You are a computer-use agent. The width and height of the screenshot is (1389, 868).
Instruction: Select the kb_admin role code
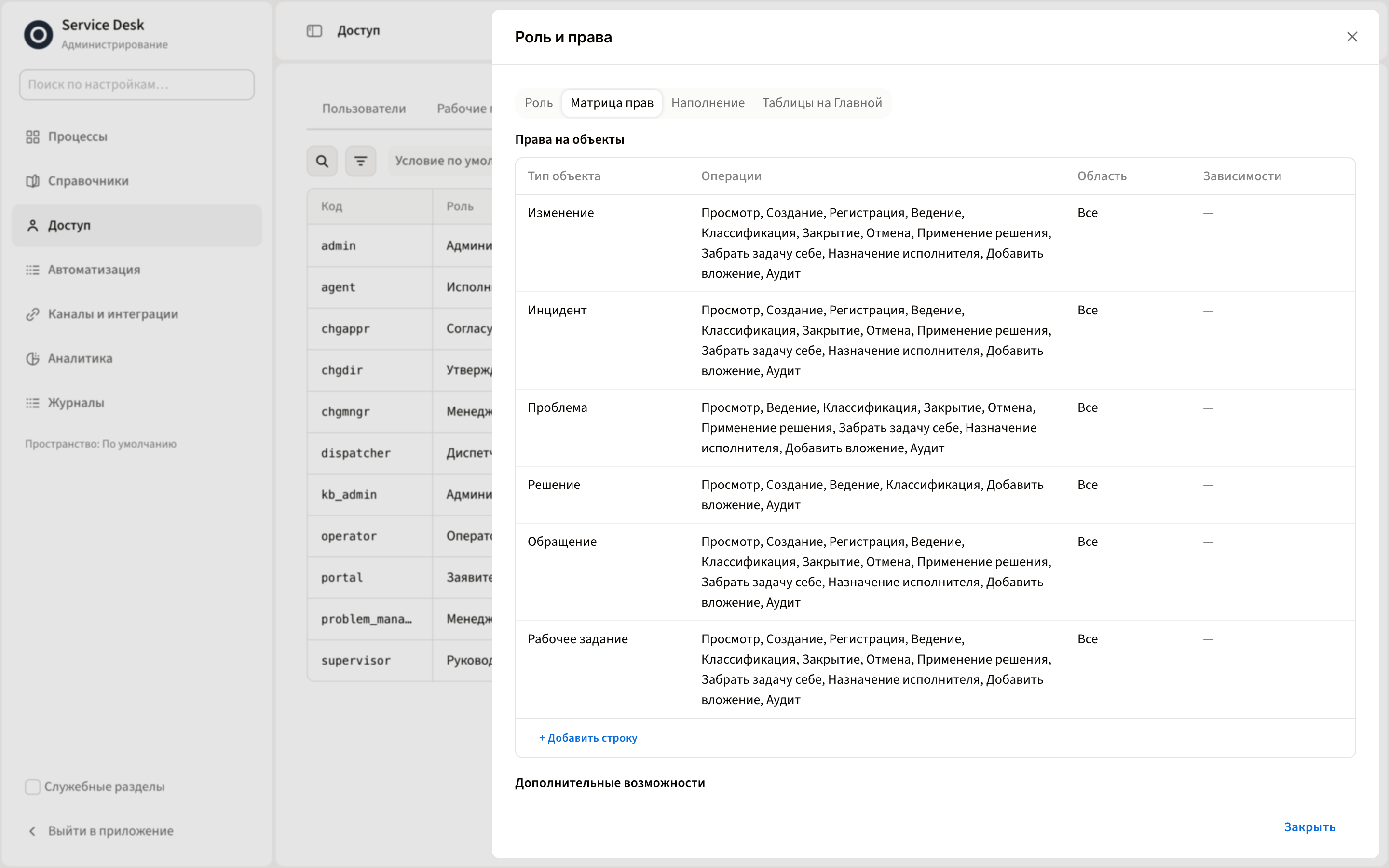pyautogui.click(x=349, y=494)
